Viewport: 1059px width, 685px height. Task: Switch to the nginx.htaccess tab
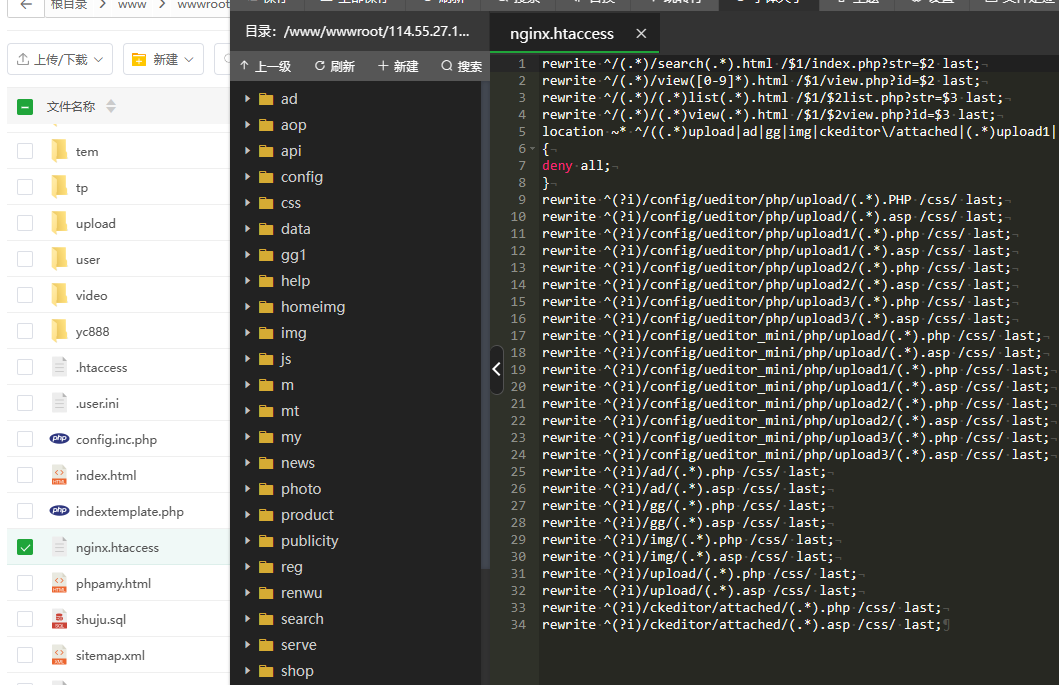(x=561, y=33)
